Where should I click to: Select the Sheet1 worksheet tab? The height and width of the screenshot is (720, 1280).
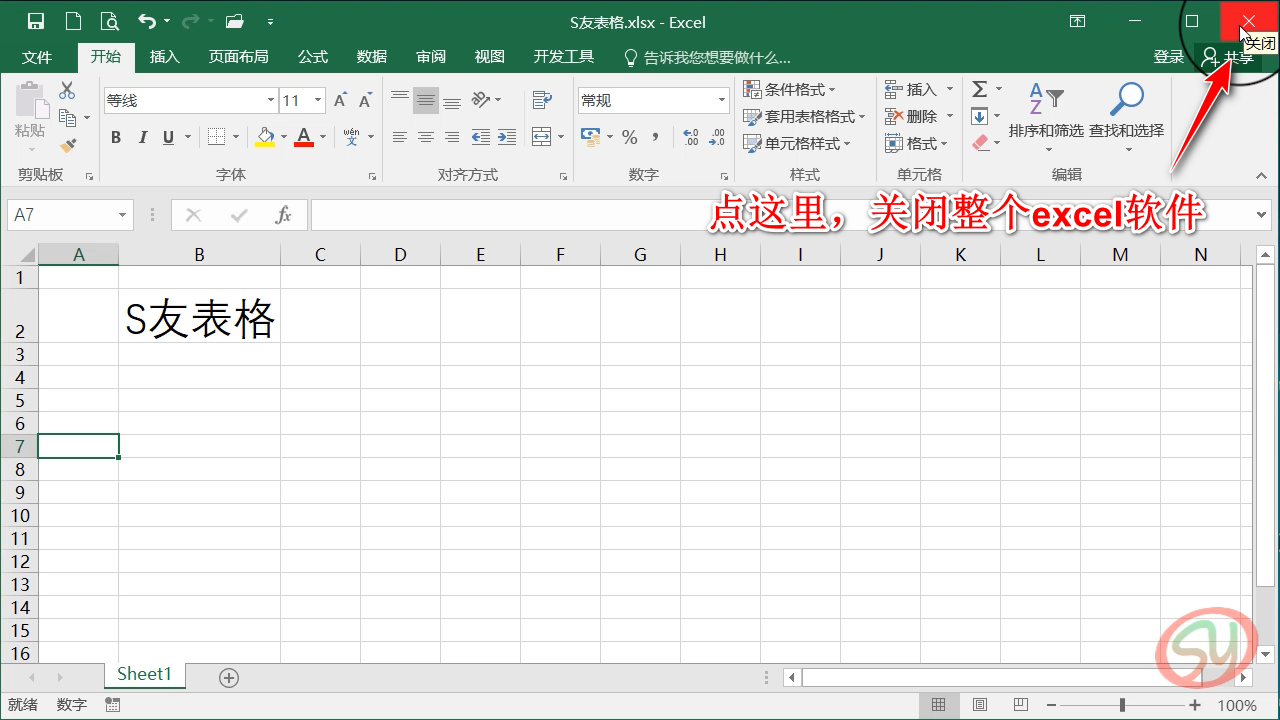(145, 675)
